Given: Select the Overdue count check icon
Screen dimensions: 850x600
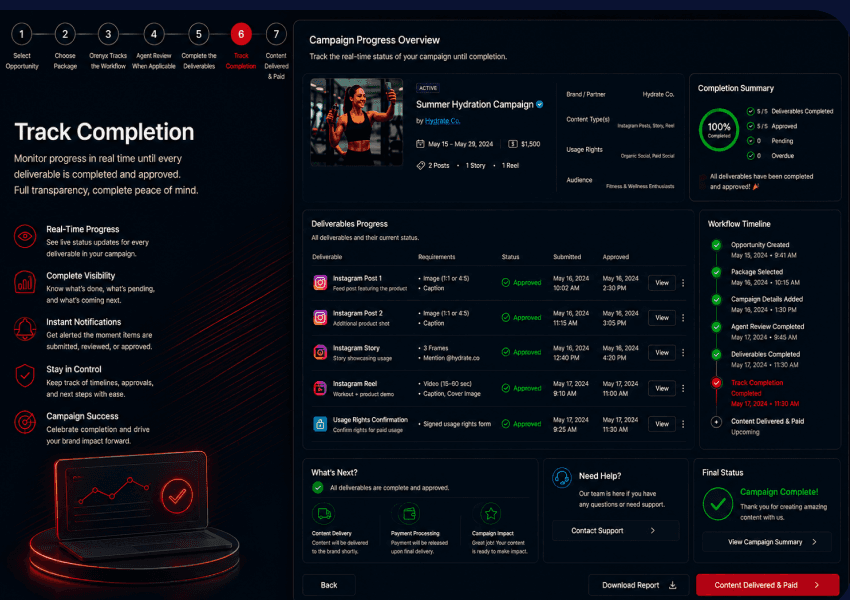Looking at the screenshot, I should pos(750,156).
